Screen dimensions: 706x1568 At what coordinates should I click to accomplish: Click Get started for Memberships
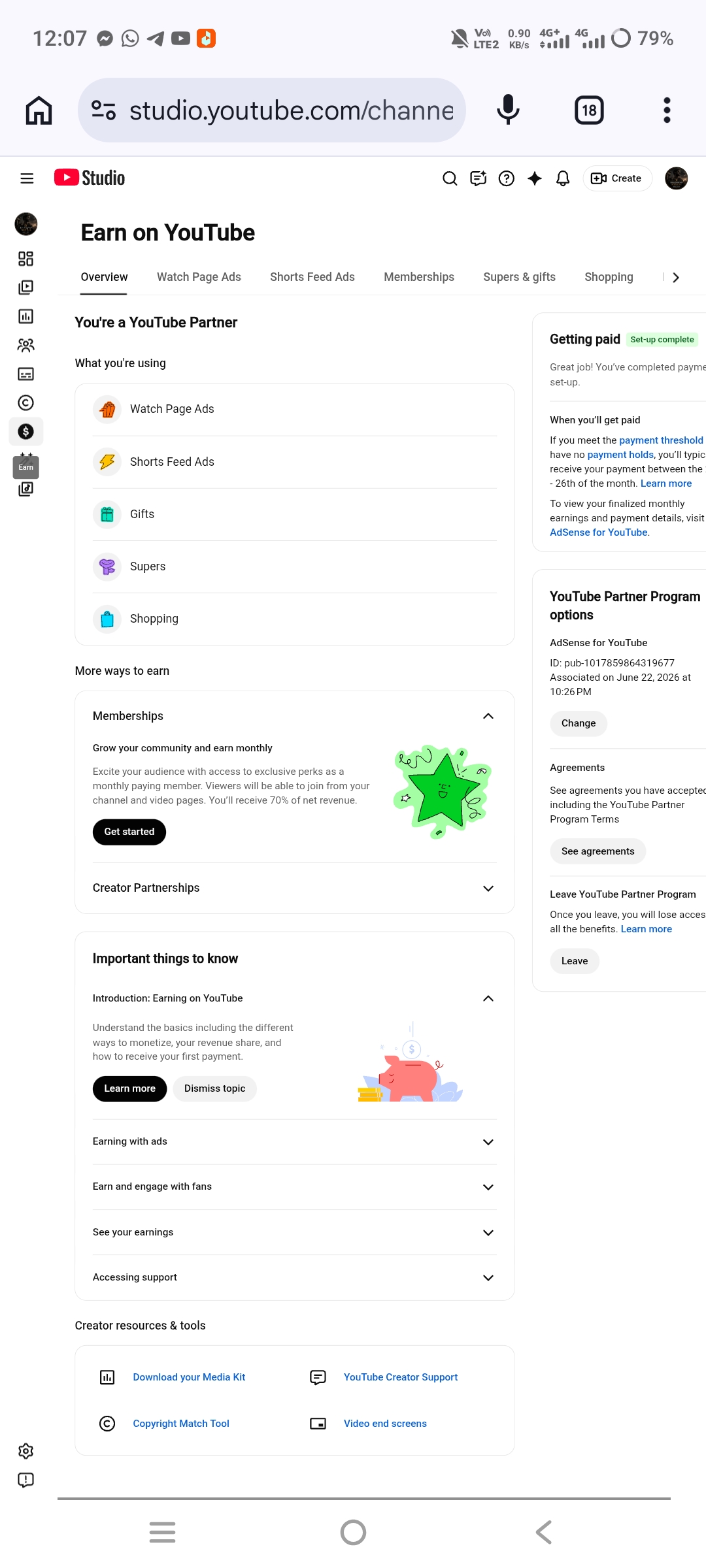tap(129, 832)
